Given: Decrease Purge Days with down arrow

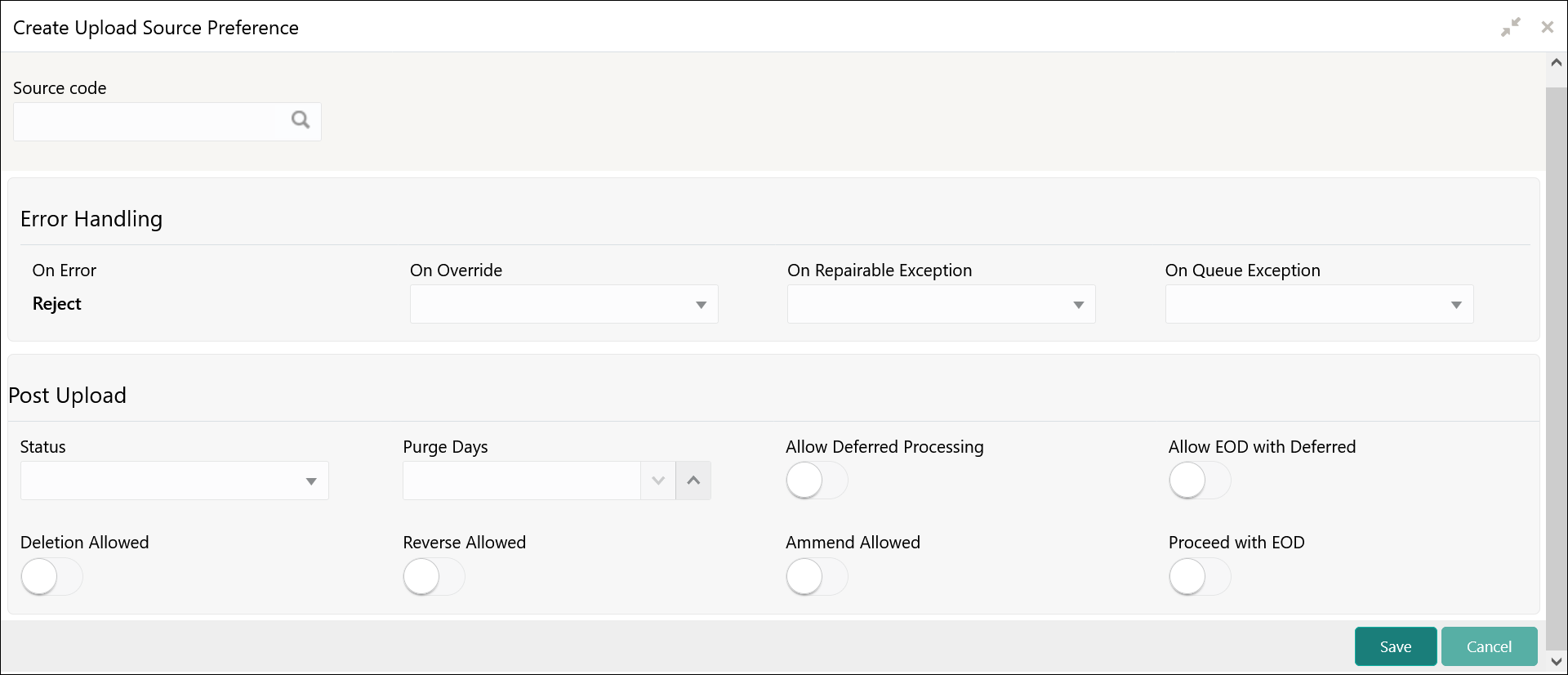Looking at the screenshot, I should (658, 481).
